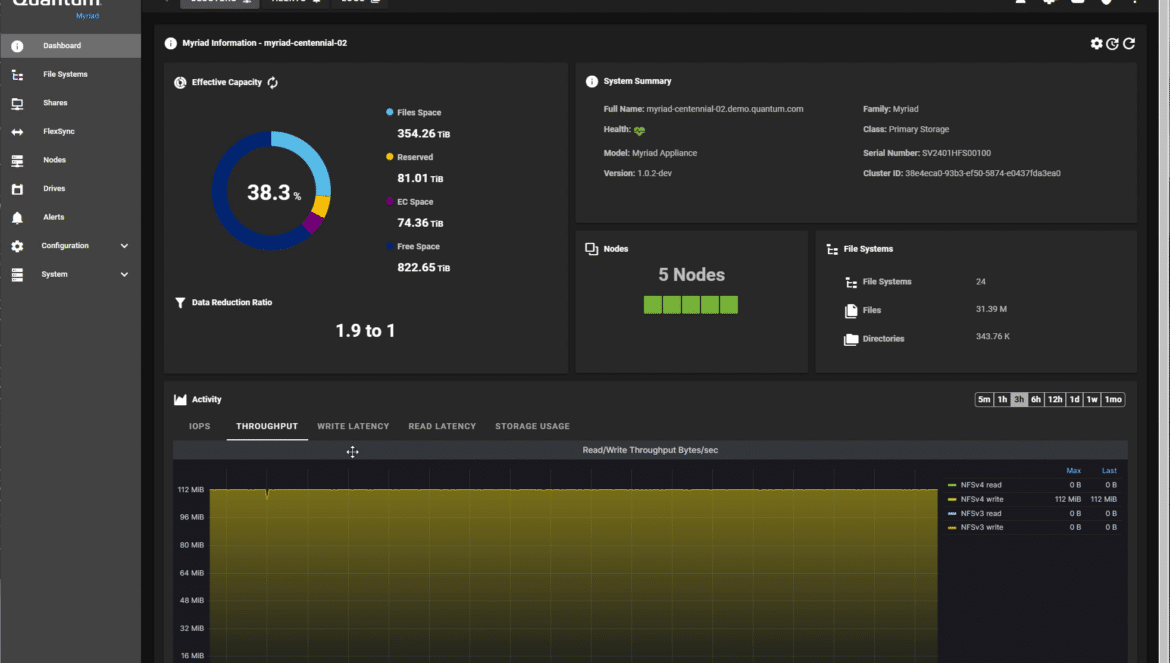Open File Systems from the sidebar icon
1170x663 pixels.
coord(17,75)
